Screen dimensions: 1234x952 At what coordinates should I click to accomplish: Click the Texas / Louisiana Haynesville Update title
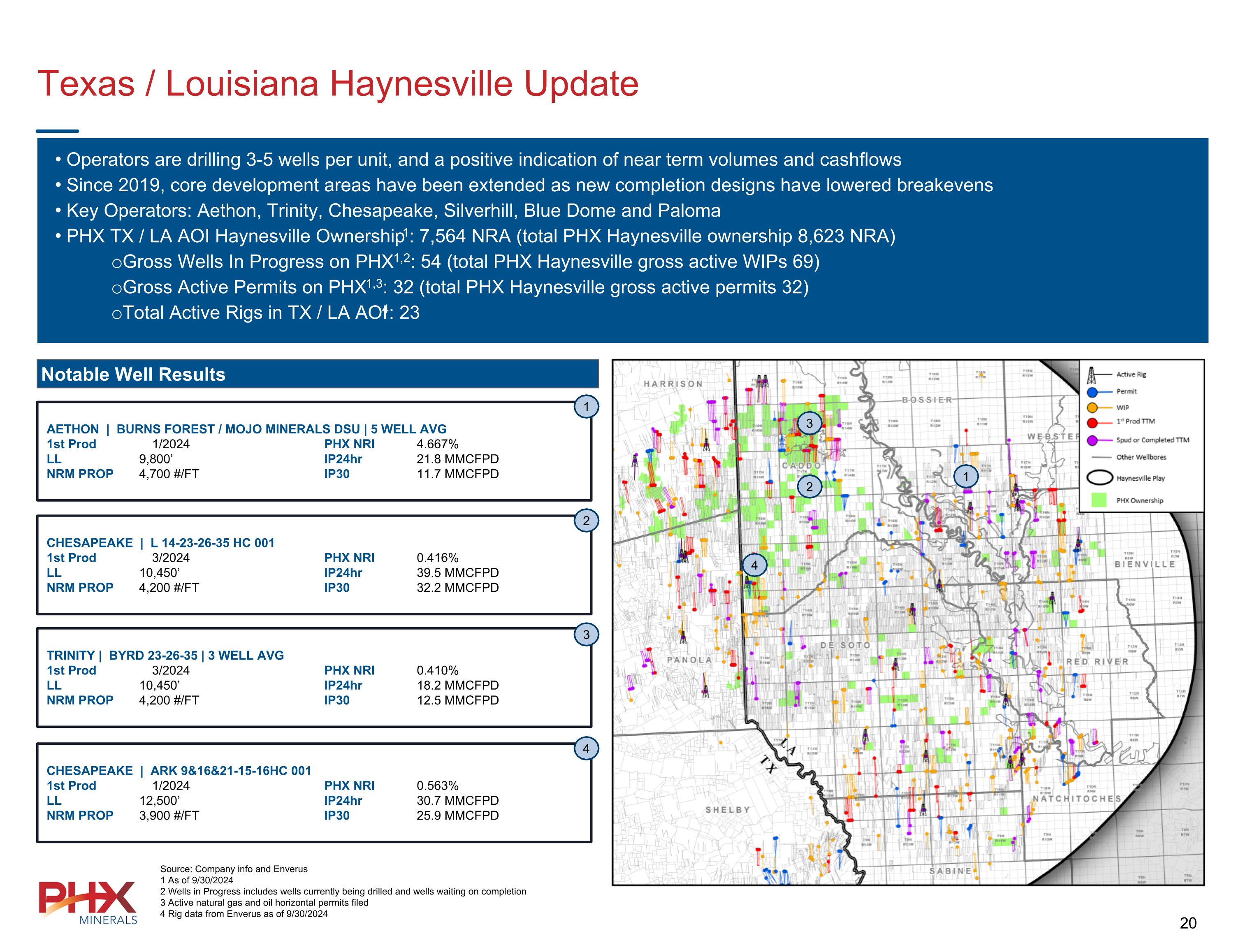(338, 84)
